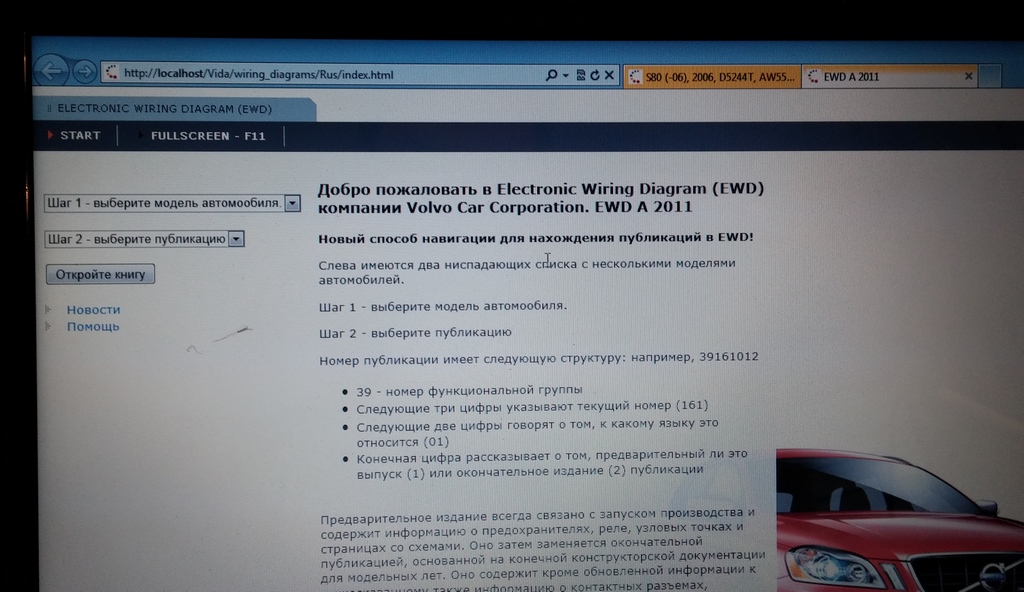Click the ELECTRONIC WIRING DIAGRAM (EWD) header tab
The width and height of the screenshot is (1024, 592).
point(165,108)
